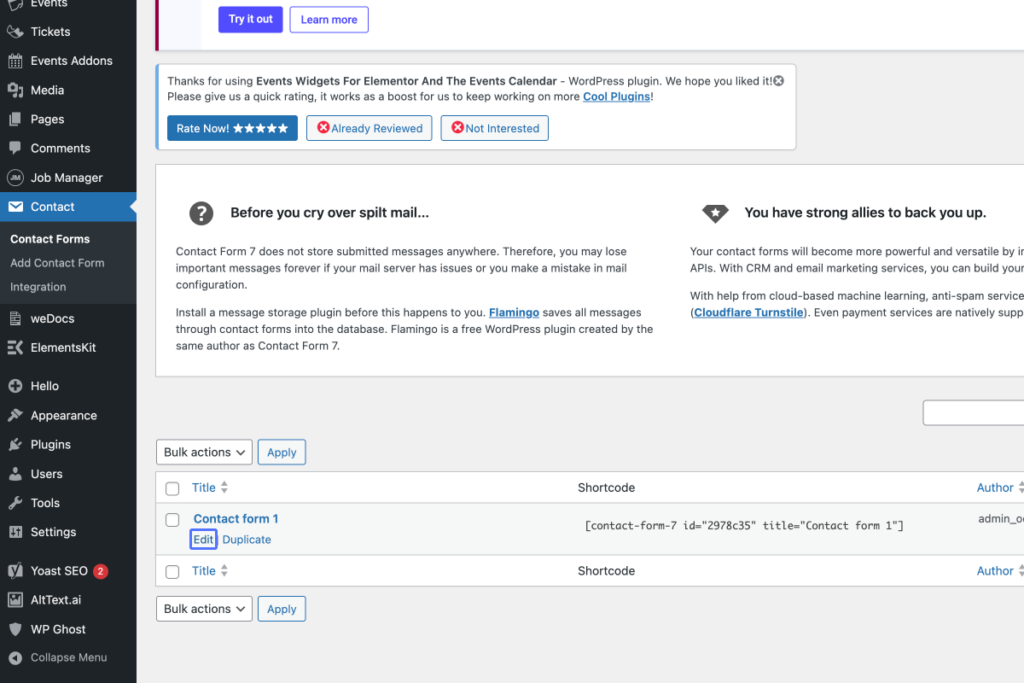Open the Tickets menu icon

(15, 31)
